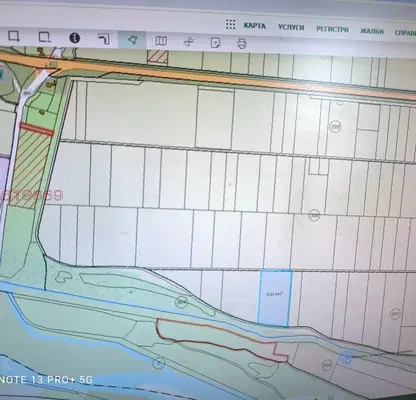This screenshot has width=416, height=400.
Task: Select the zoom-out rectangle tool
Action: [x=44, y=37]
